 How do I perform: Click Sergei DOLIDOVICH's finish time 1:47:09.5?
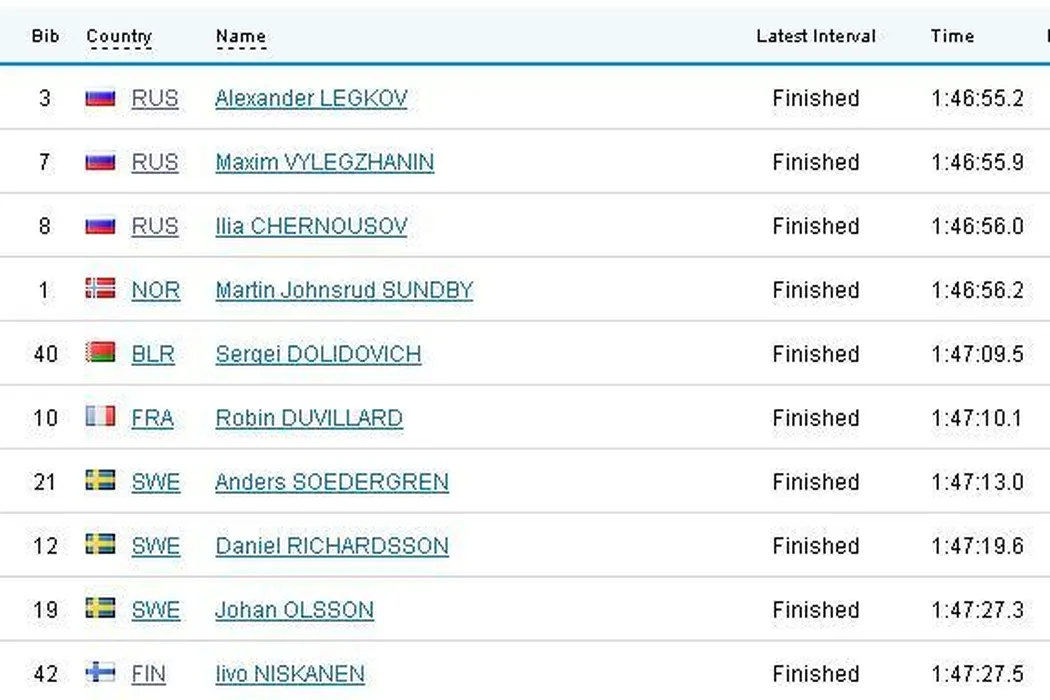pos(977,354)
